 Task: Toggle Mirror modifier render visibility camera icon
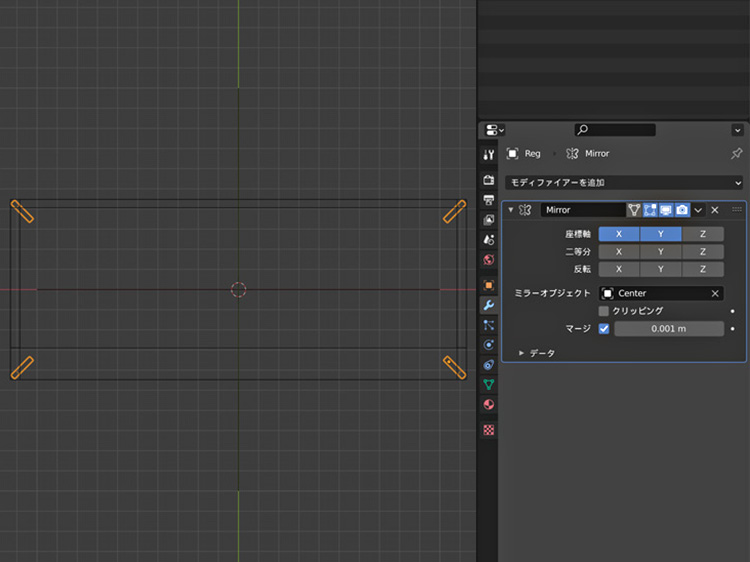click(x=681, y=210)
